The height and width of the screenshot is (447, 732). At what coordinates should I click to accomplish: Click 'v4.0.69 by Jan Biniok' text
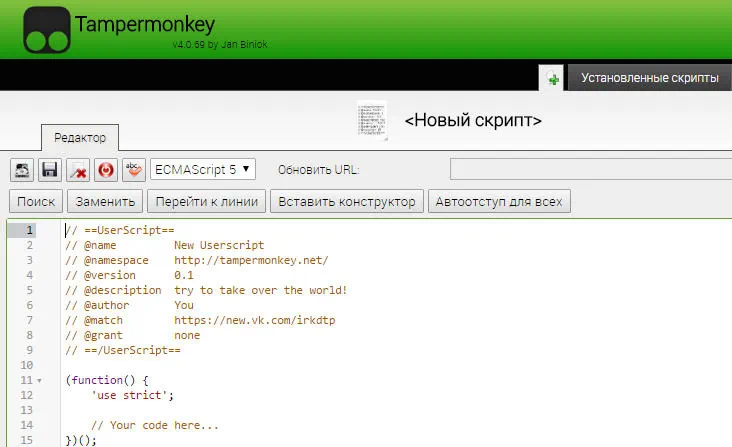point(220,44)
